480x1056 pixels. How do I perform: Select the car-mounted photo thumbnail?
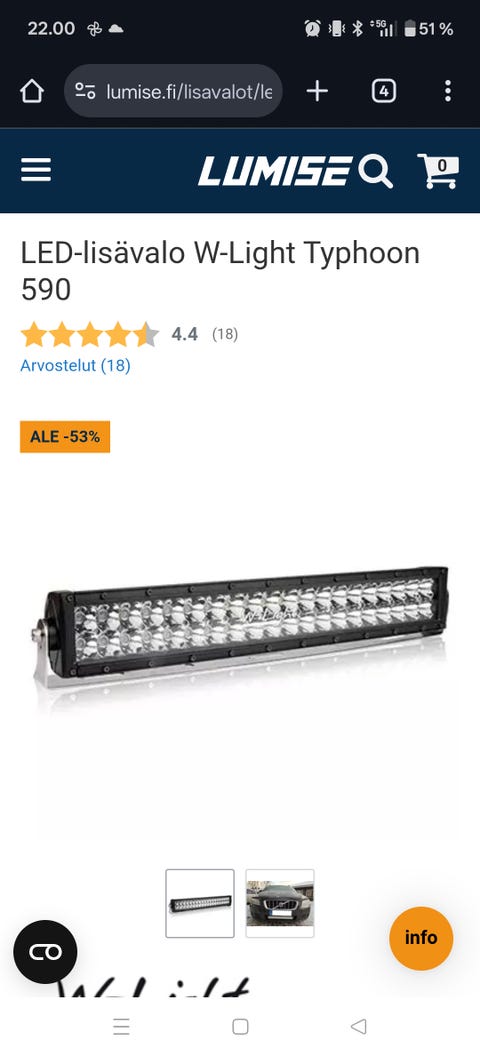pyautogui.click(x=280, y=903)
